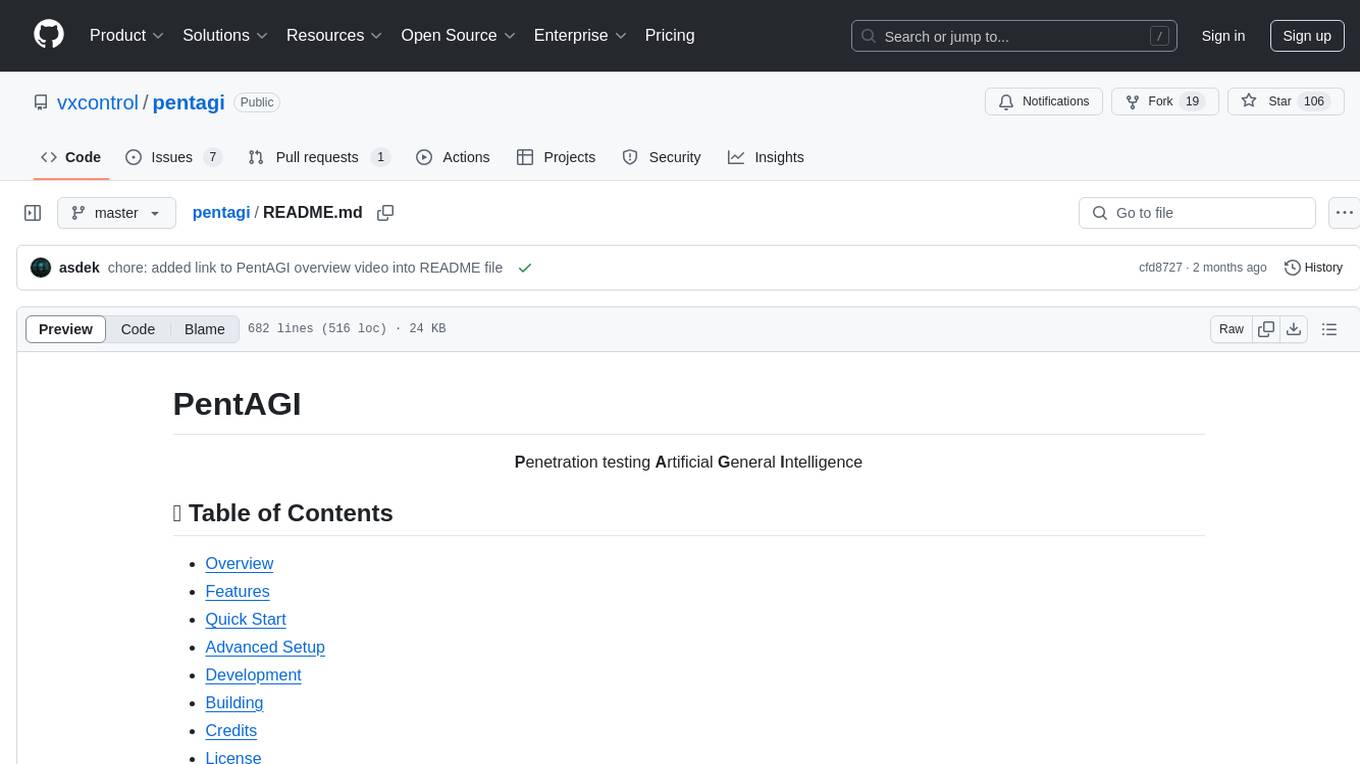This screenshot has height=764, width=1360.
Task: Jump to the Building section
Action: pyautogui.click(x=234, y=703)
